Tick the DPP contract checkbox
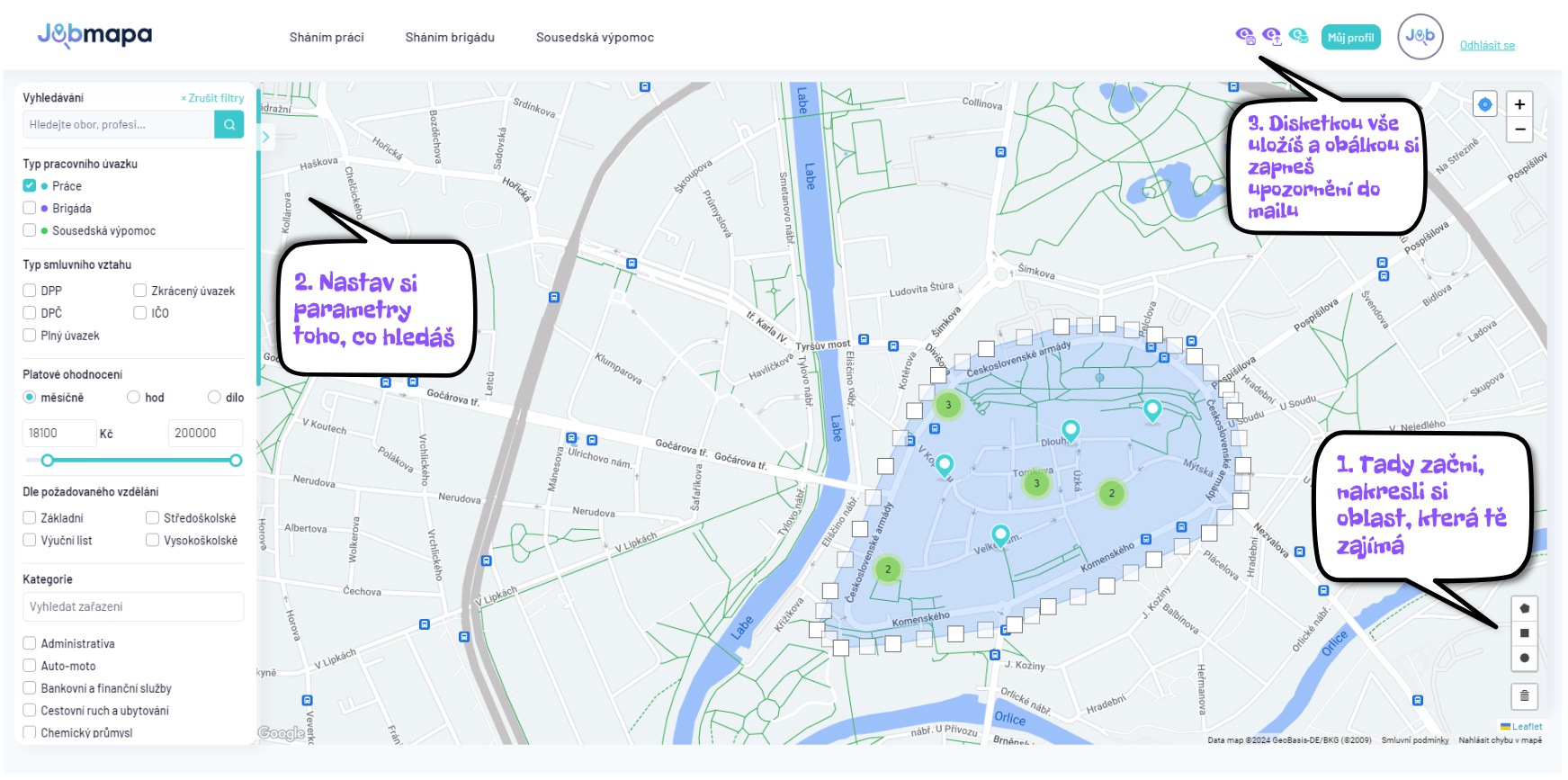1568x780 pixels. (x=30, y=291)
